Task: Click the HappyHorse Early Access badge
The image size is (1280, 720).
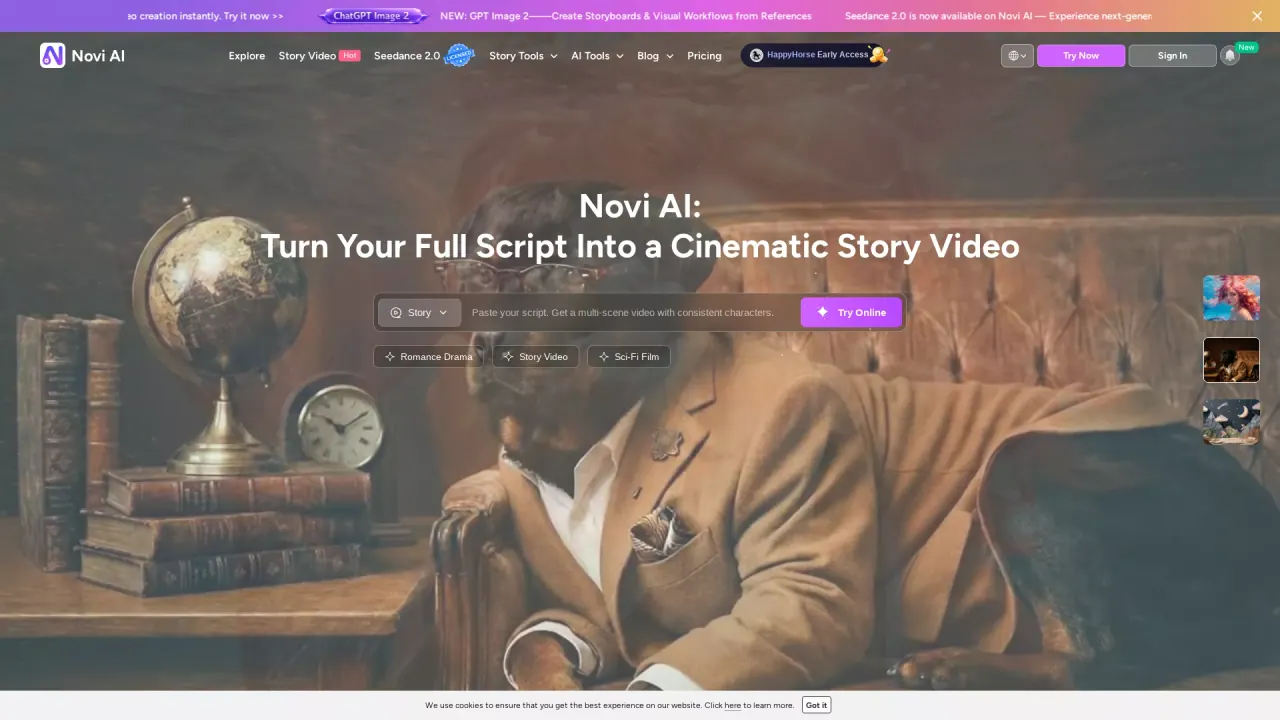Action: (x=814, y=55)
